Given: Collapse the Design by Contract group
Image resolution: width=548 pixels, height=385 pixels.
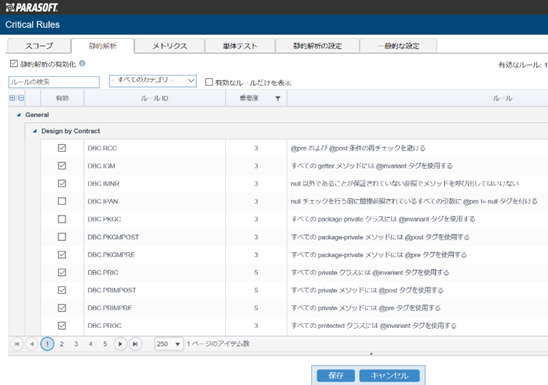Looking at the screenshot, I should [x=35, y=131].
